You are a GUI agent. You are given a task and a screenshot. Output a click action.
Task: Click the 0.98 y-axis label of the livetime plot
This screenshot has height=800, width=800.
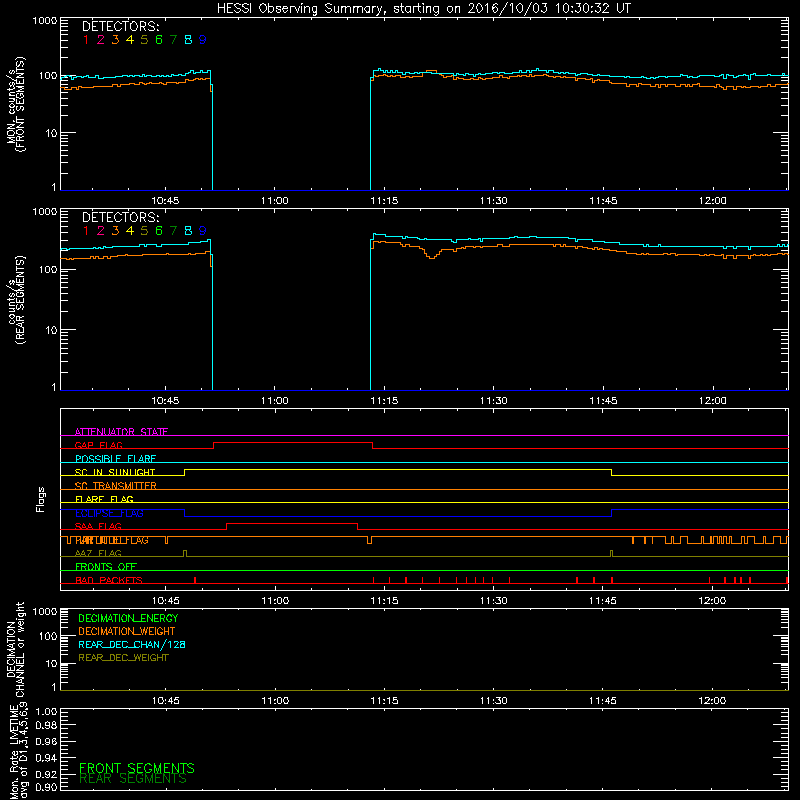pyautogui.click(x=46, y=725)
